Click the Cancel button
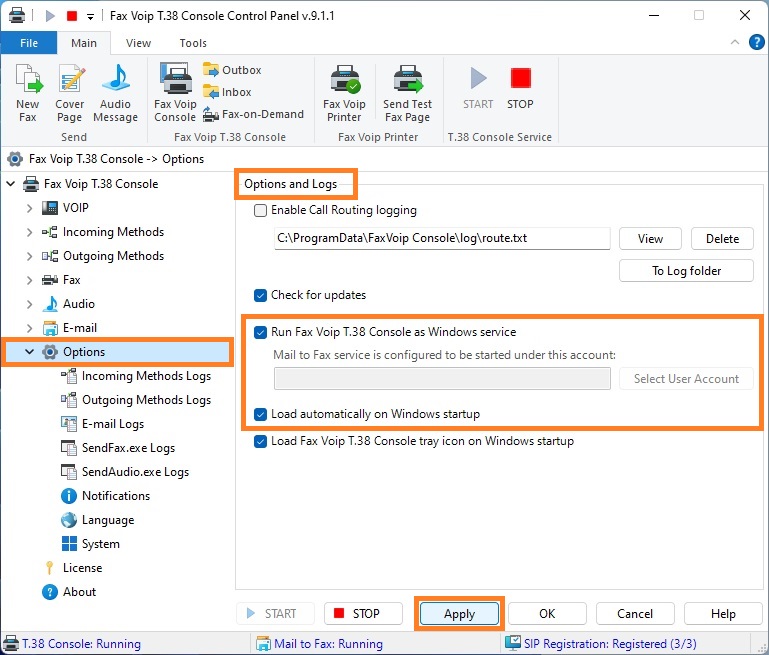769x655 pixels. tap(635, 614)
